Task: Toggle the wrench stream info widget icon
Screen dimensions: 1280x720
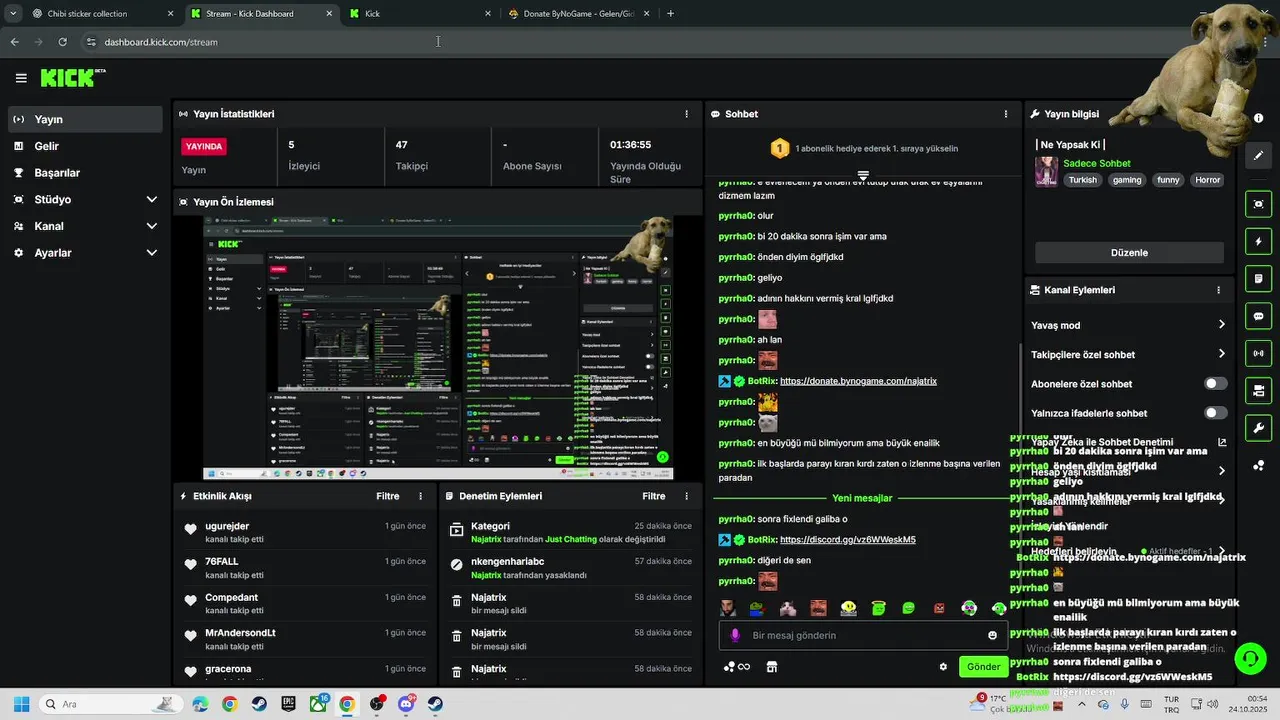Action: 1258,428
